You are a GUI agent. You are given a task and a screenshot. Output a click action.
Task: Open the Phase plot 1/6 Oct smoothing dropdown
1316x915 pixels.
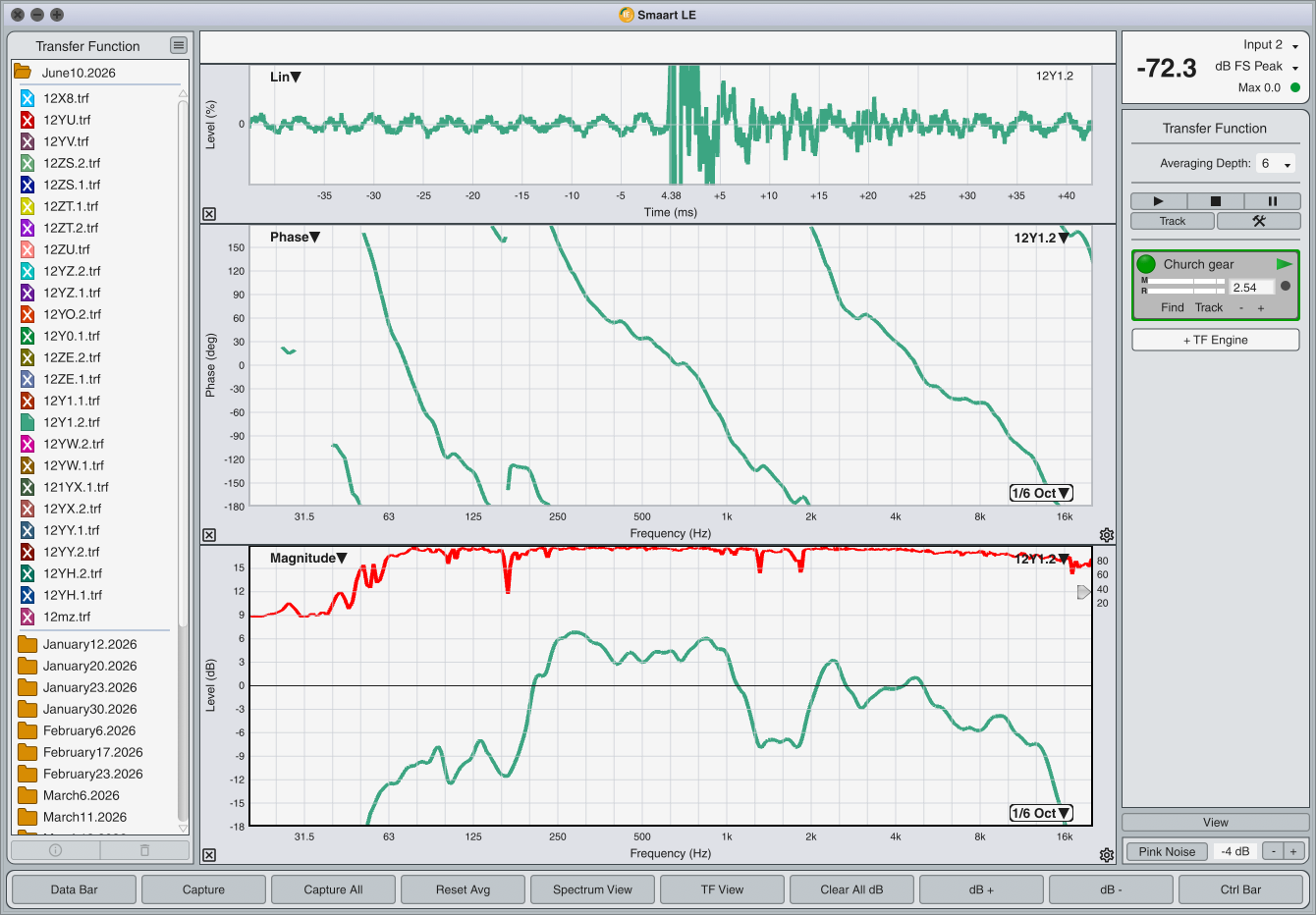(x=1041, y=493)
